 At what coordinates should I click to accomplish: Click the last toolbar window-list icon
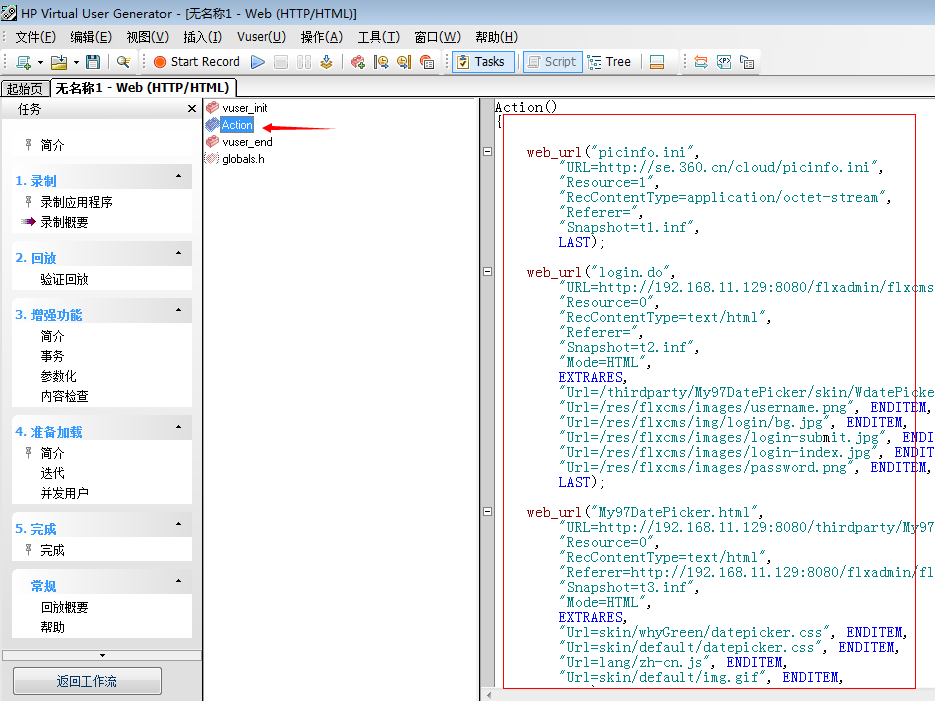(747, 62)
